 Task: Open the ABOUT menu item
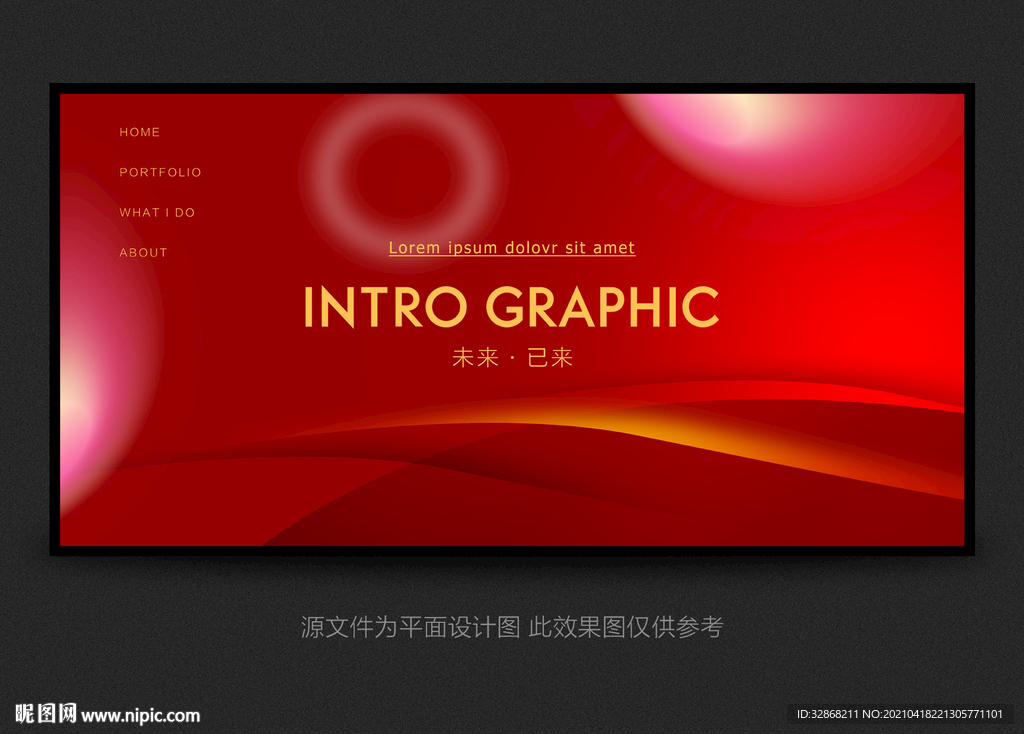pos(143,253)
